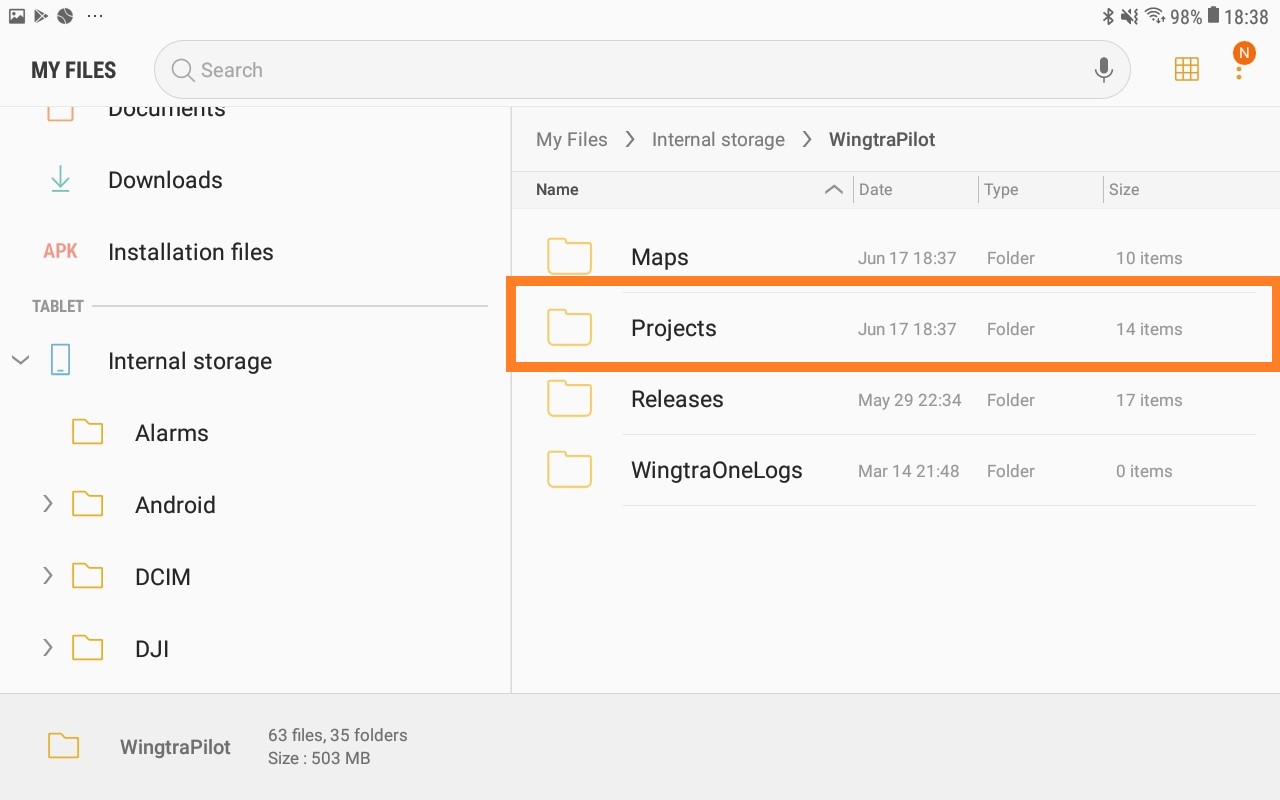Go to My Files in breadcrumb
Image resolution: width=1280 pixels, height=800 pixels.
point(571,140)
